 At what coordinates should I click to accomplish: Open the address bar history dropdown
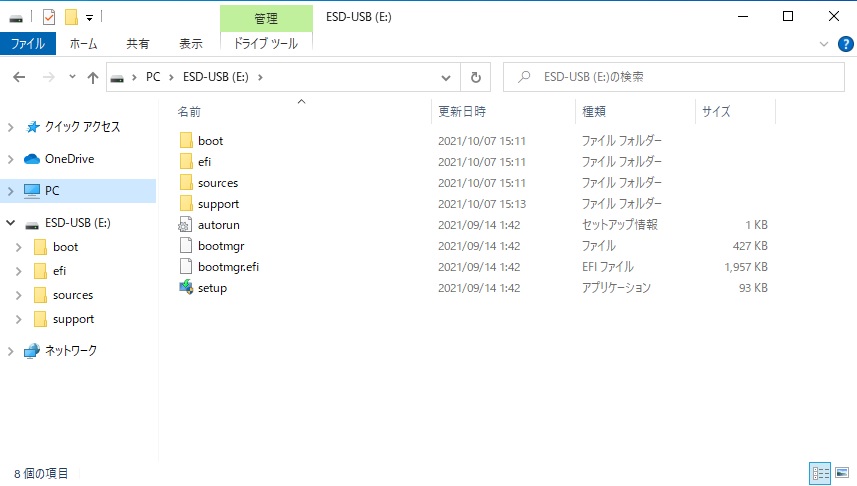pos(446,78)
